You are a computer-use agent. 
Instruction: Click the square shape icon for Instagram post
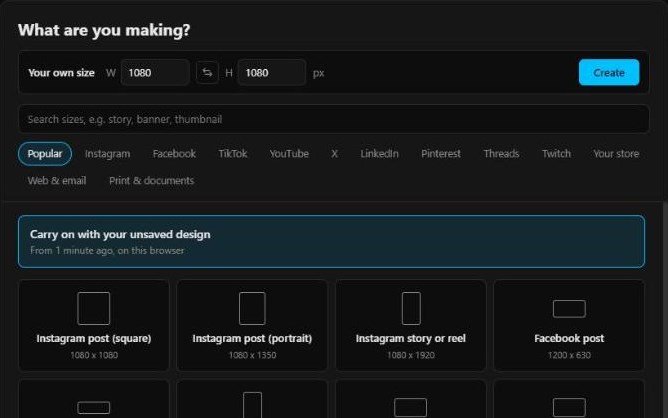[94, 308]
